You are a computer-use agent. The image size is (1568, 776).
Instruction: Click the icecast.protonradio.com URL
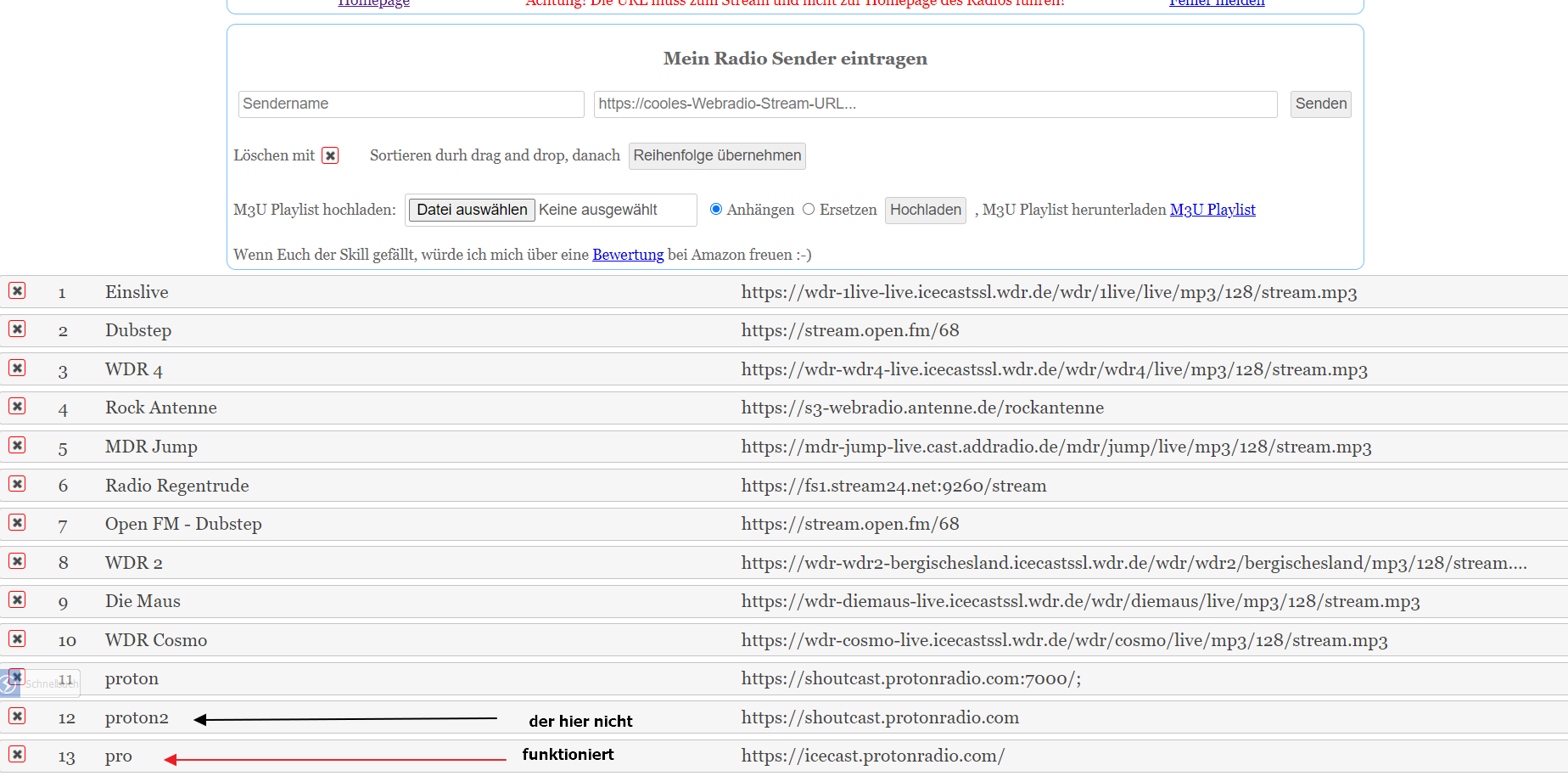tap(873, 756)
